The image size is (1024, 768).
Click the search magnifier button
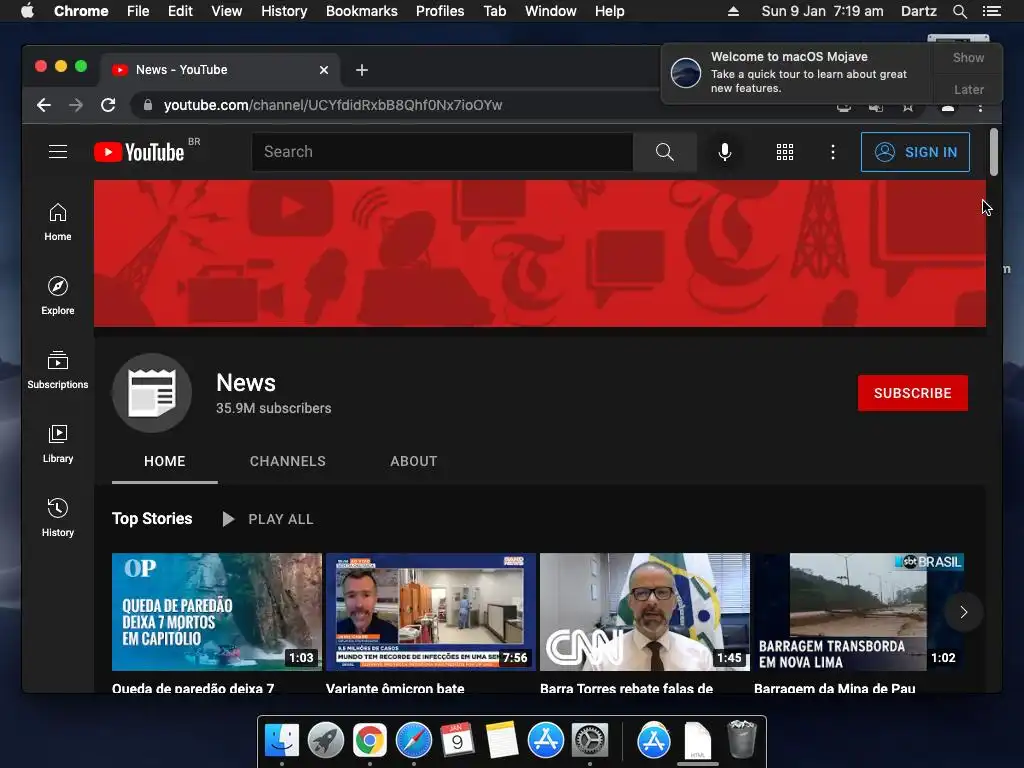[664, 152]
